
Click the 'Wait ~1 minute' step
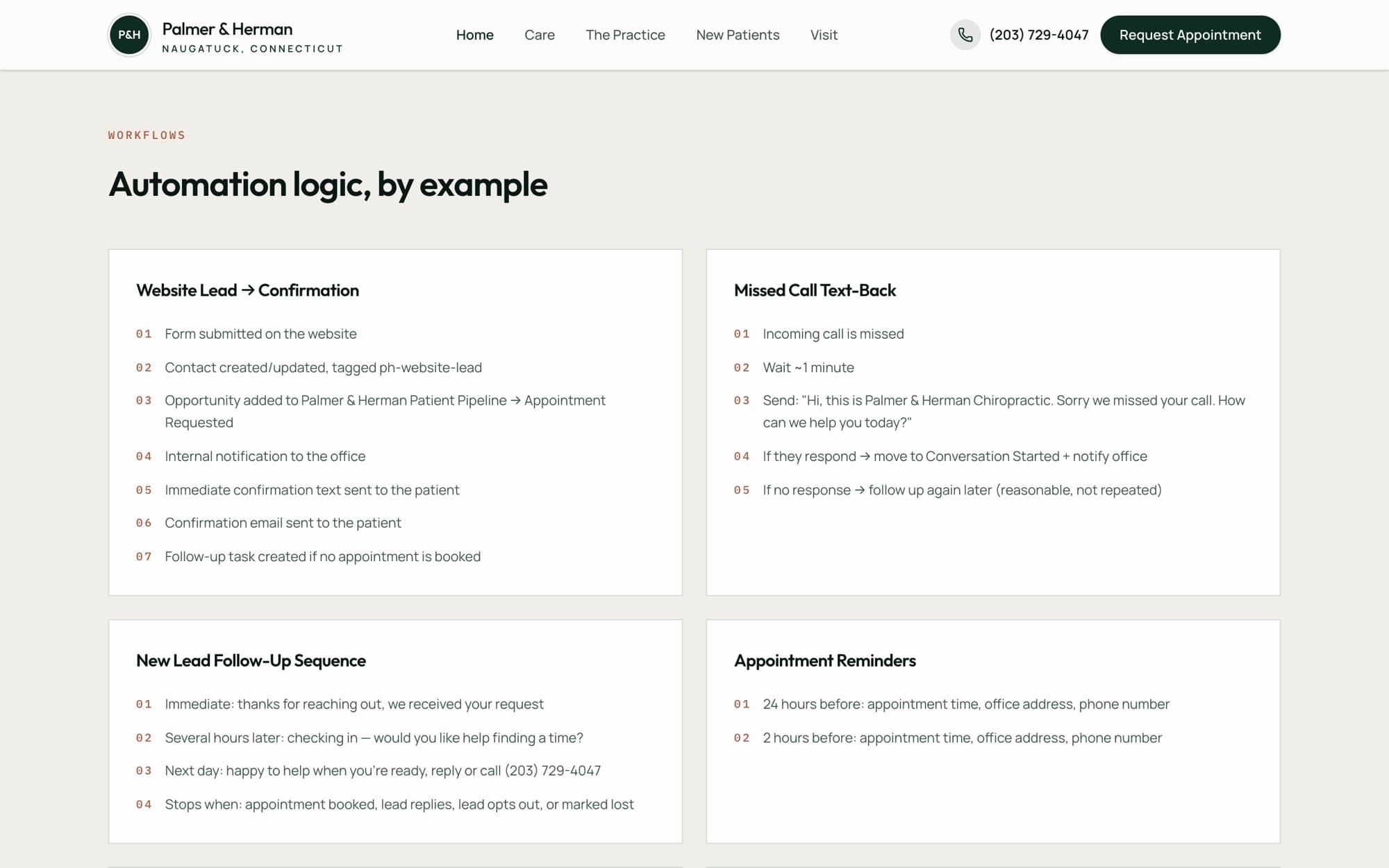(808, 367)
